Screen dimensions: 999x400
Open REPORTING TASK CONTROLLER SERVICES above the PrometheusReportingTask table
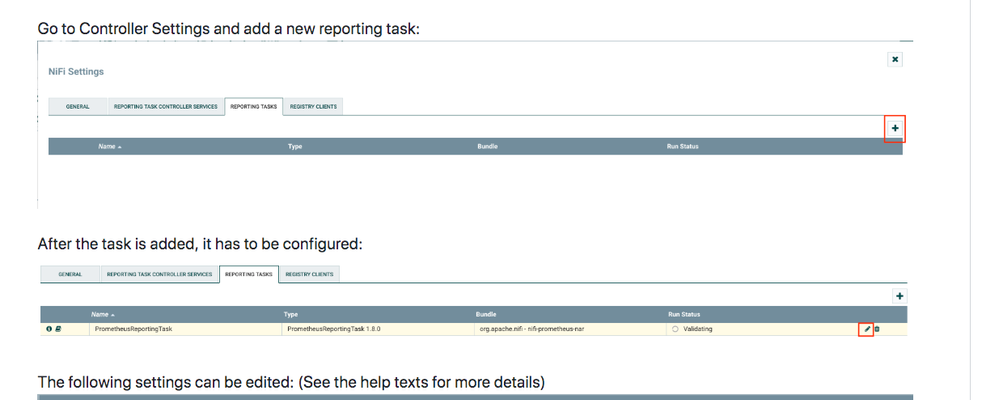pos(159,274)
